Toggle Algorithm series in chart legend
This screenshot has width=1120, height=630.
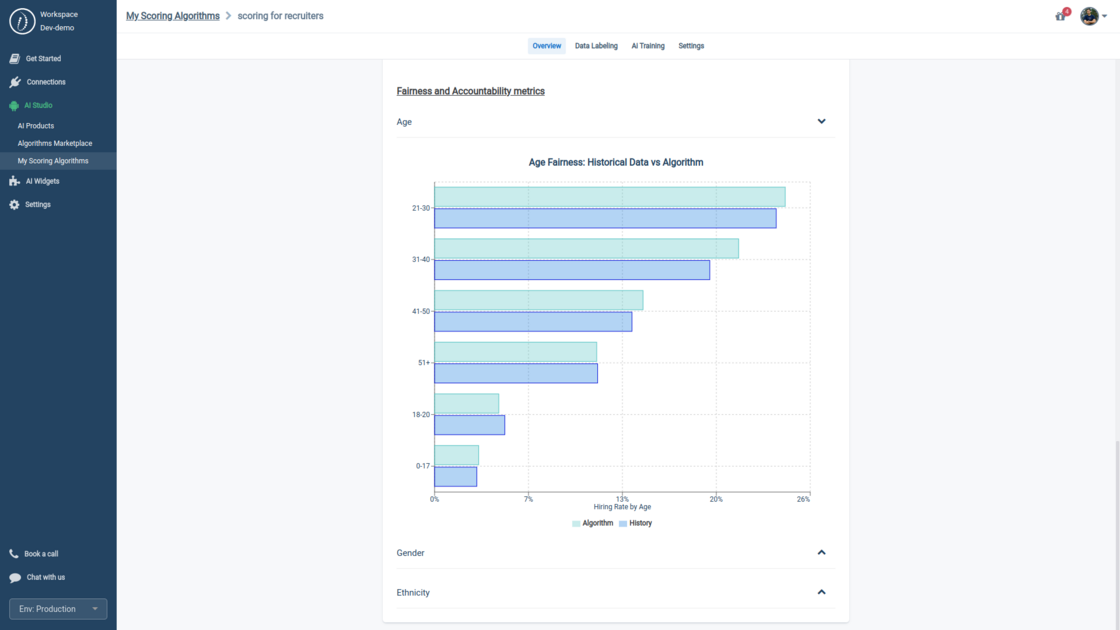point(592,523)
